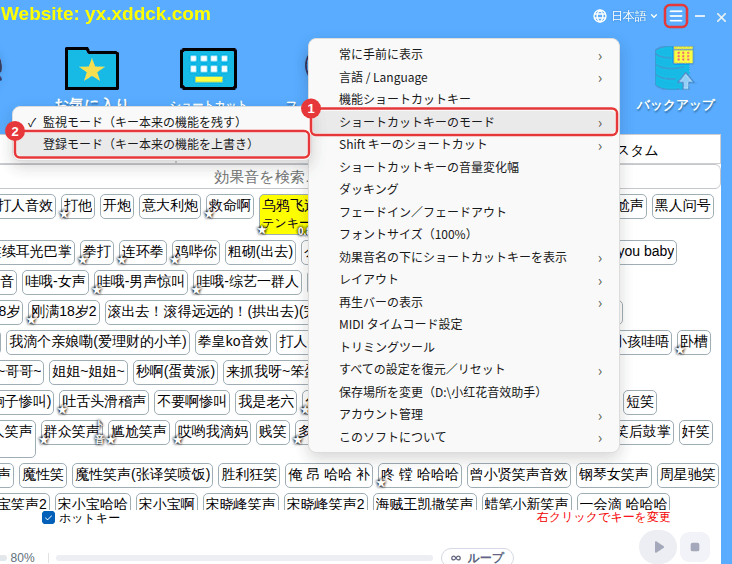Expand すべての設定を復元／リセット submenu
Image resolution: width=732 pixels, height=564 pixels.
click(x=464, y=370)
